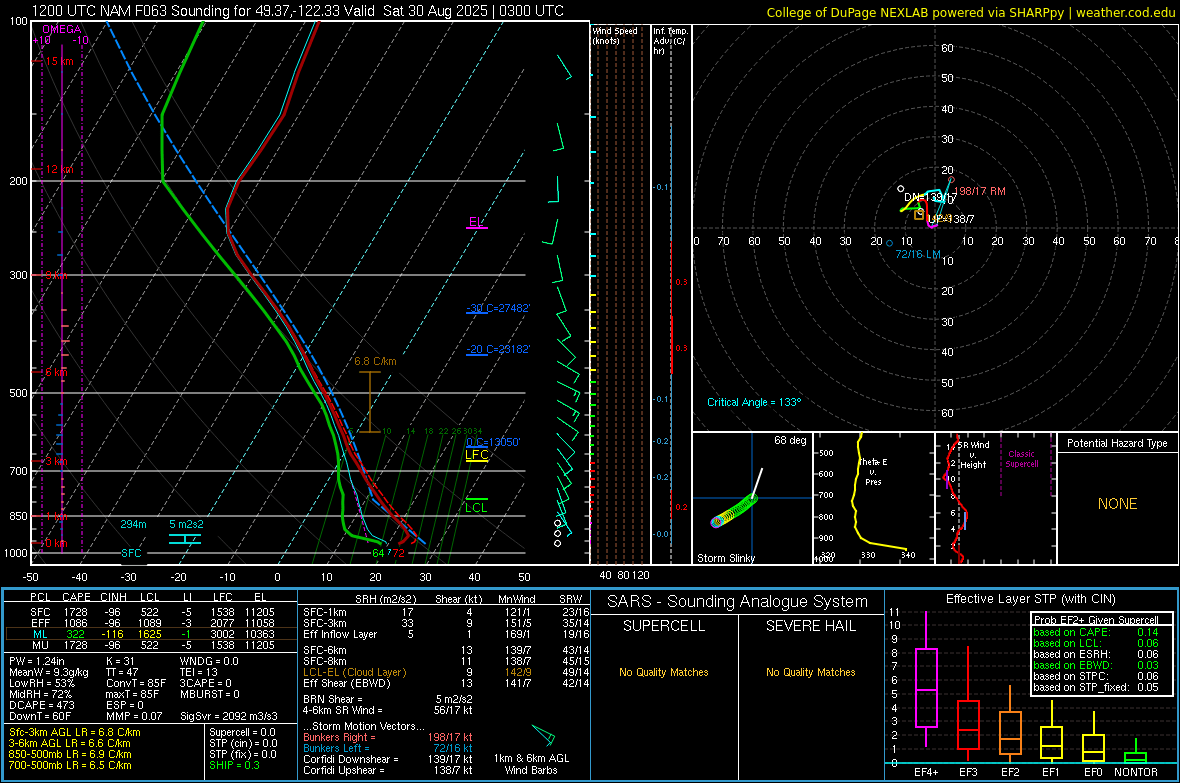Screen dimensions: 1180x783
Task: Click the '0 C=13050'' freezing level label
Action: click(493, 442)
